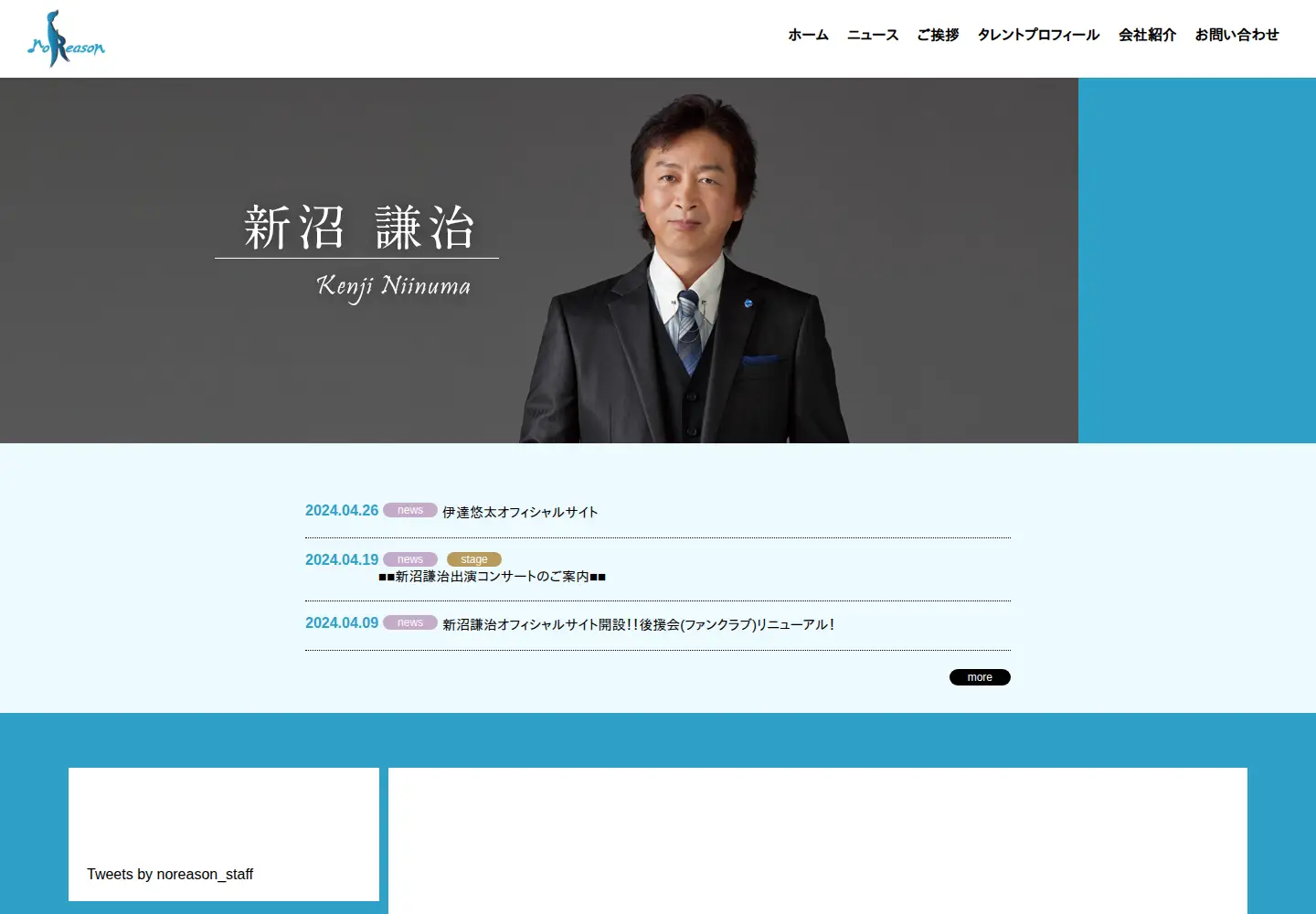The height and width of the screenshot is (914, 1316).
Task: Open the 会社紹介 page
Action: pyautogui.click(x=1147, y=35)
